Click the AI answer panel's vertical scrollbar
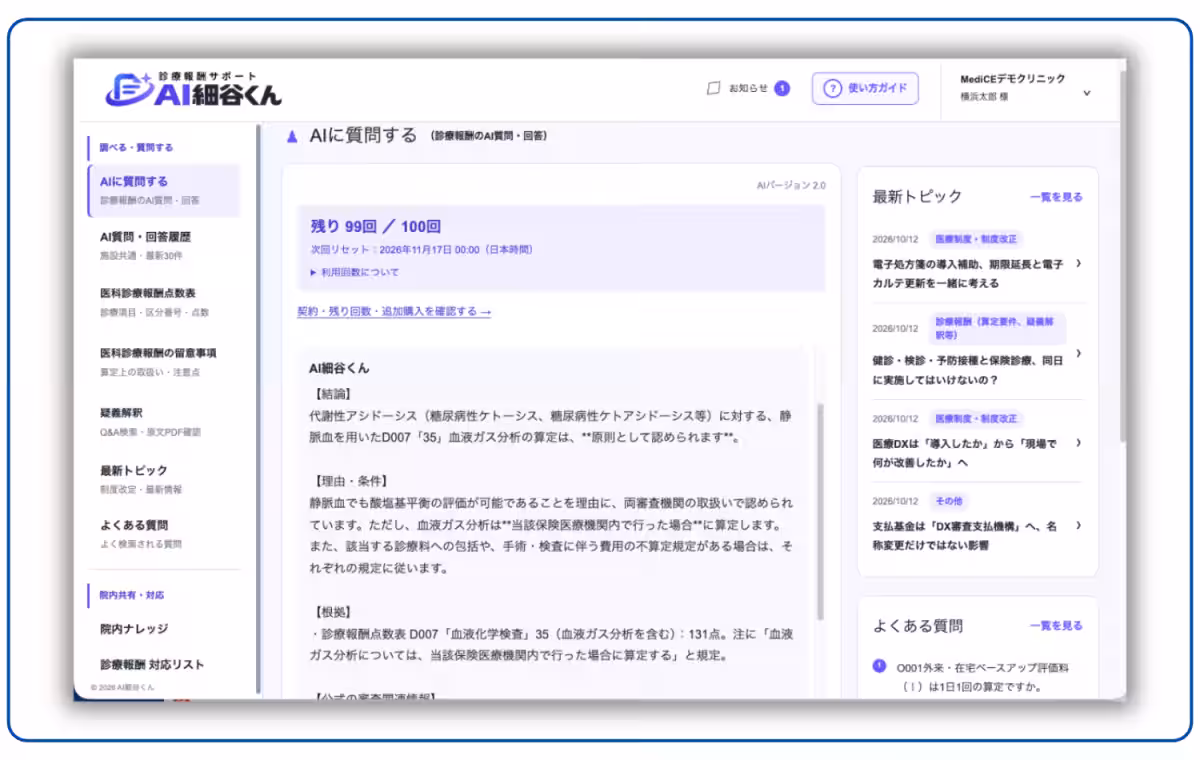1200x760 pixels. 821,510
